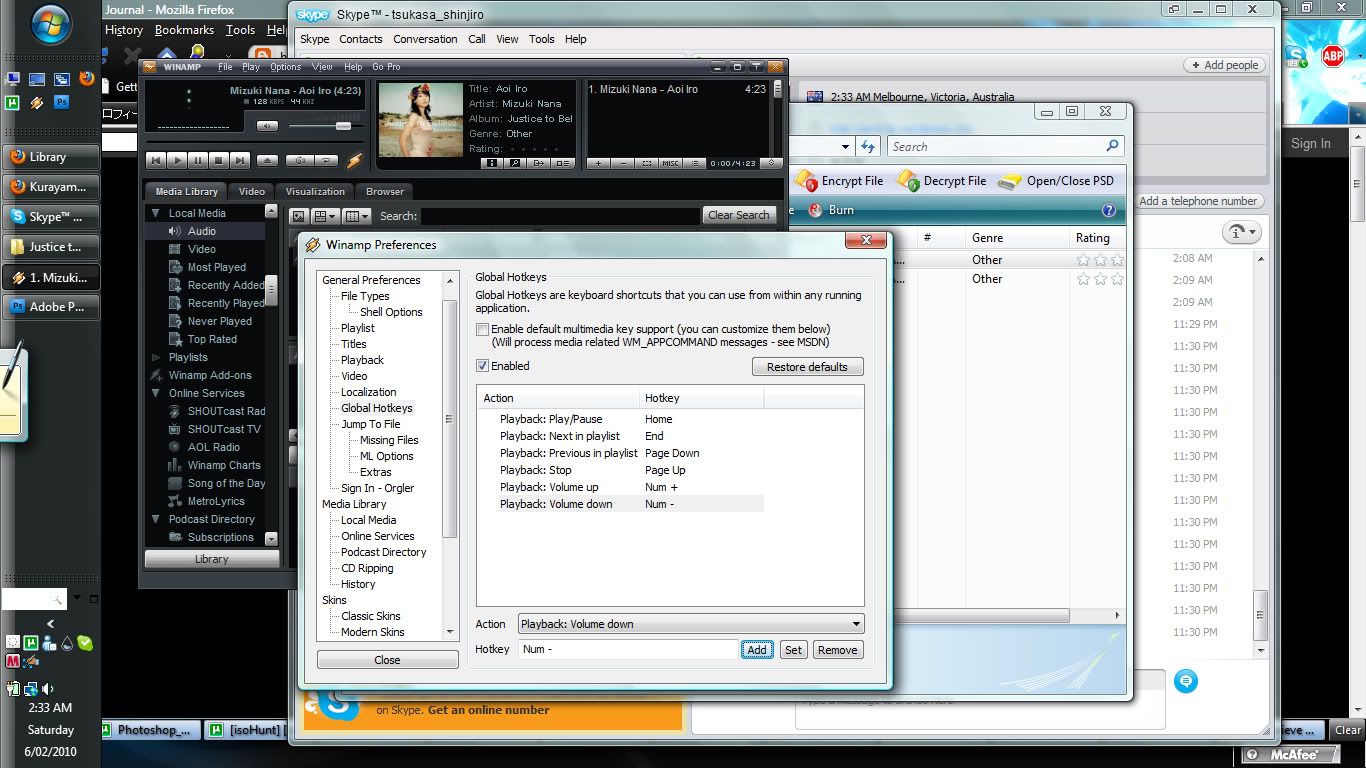
Task: Open the Action dropdown in Preferences
Action: (691, 624)
